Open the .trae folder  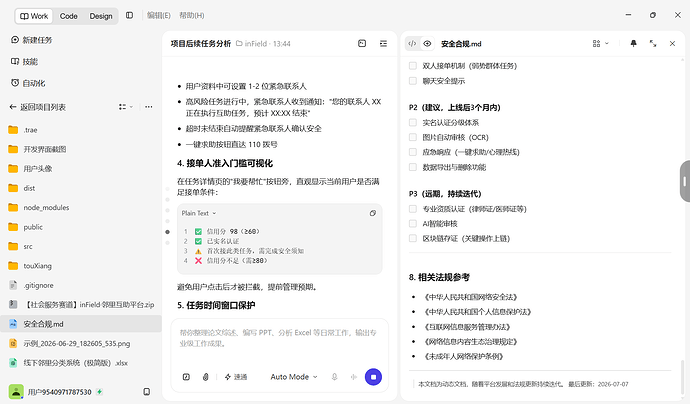pyautogui.click(x=81, y=130)
